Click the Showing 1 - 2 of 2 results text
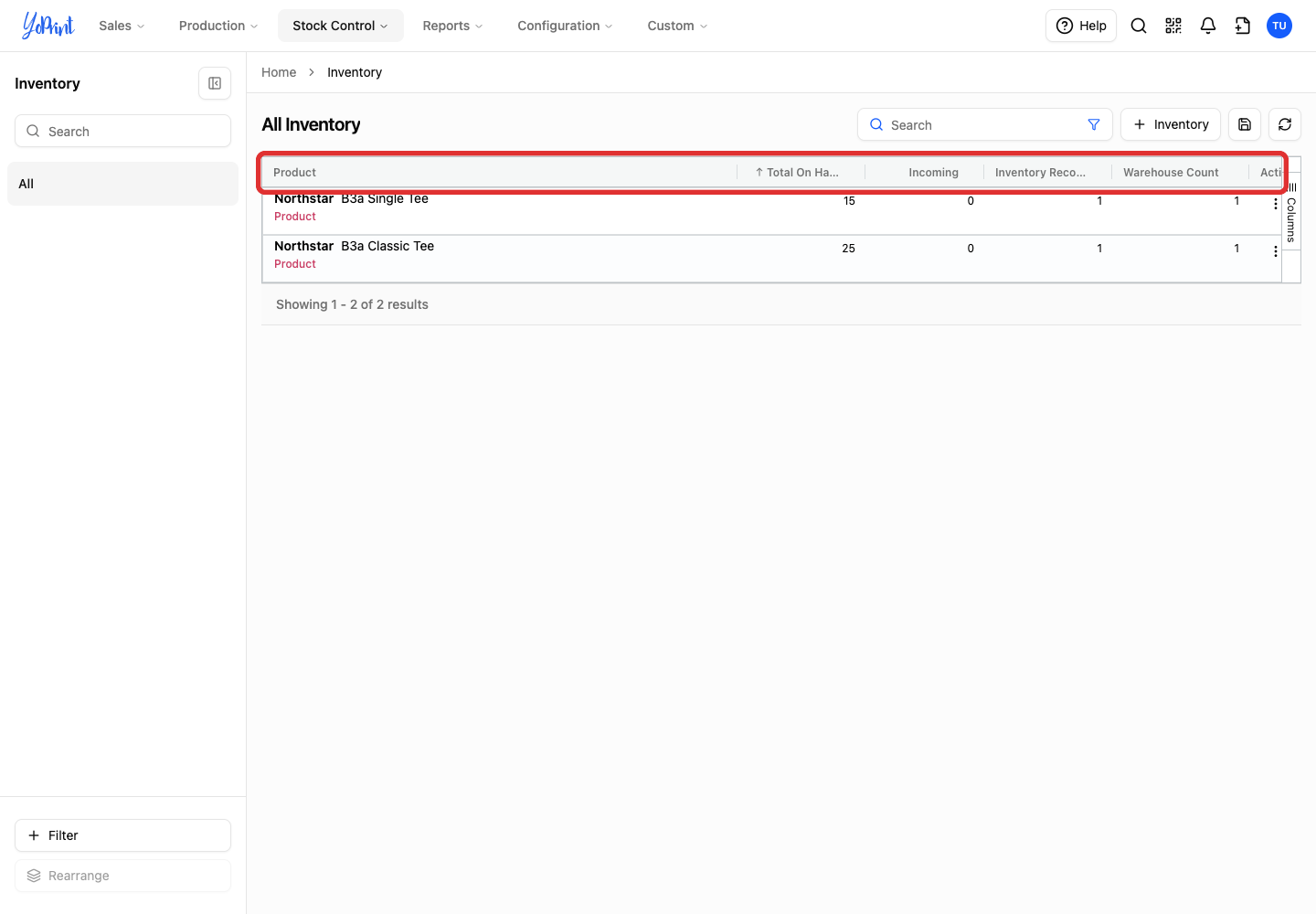Screen dimensions: 1316x914 (352, 304)
